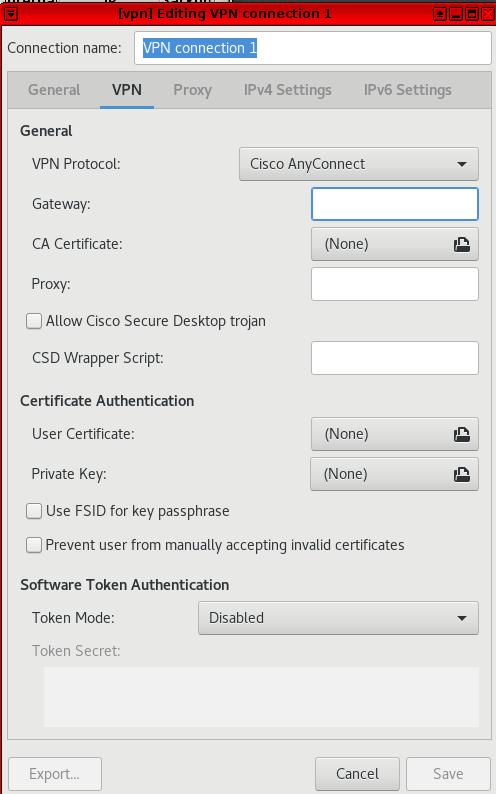The height and width of the screenshot is (794, 496).
Task: Close the VPN editing window
Action: point(488,14)
